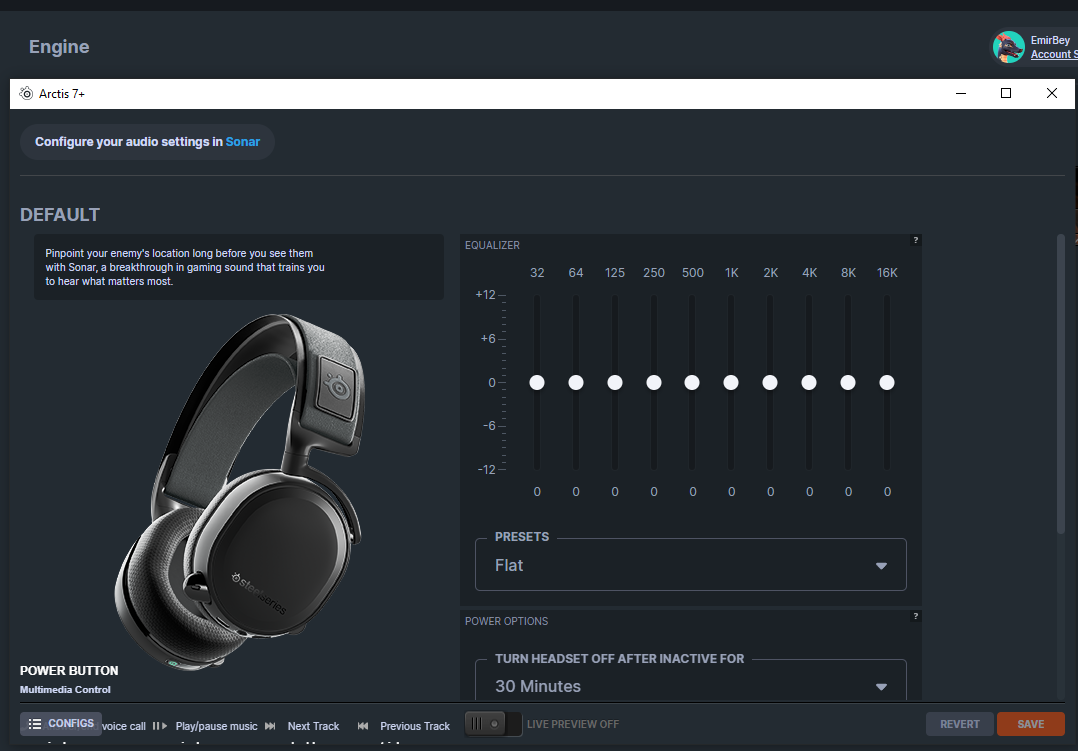This screenshot has height=751, width=1078.
Task: Open the Account Settings link
Action: coord(1054,54)
